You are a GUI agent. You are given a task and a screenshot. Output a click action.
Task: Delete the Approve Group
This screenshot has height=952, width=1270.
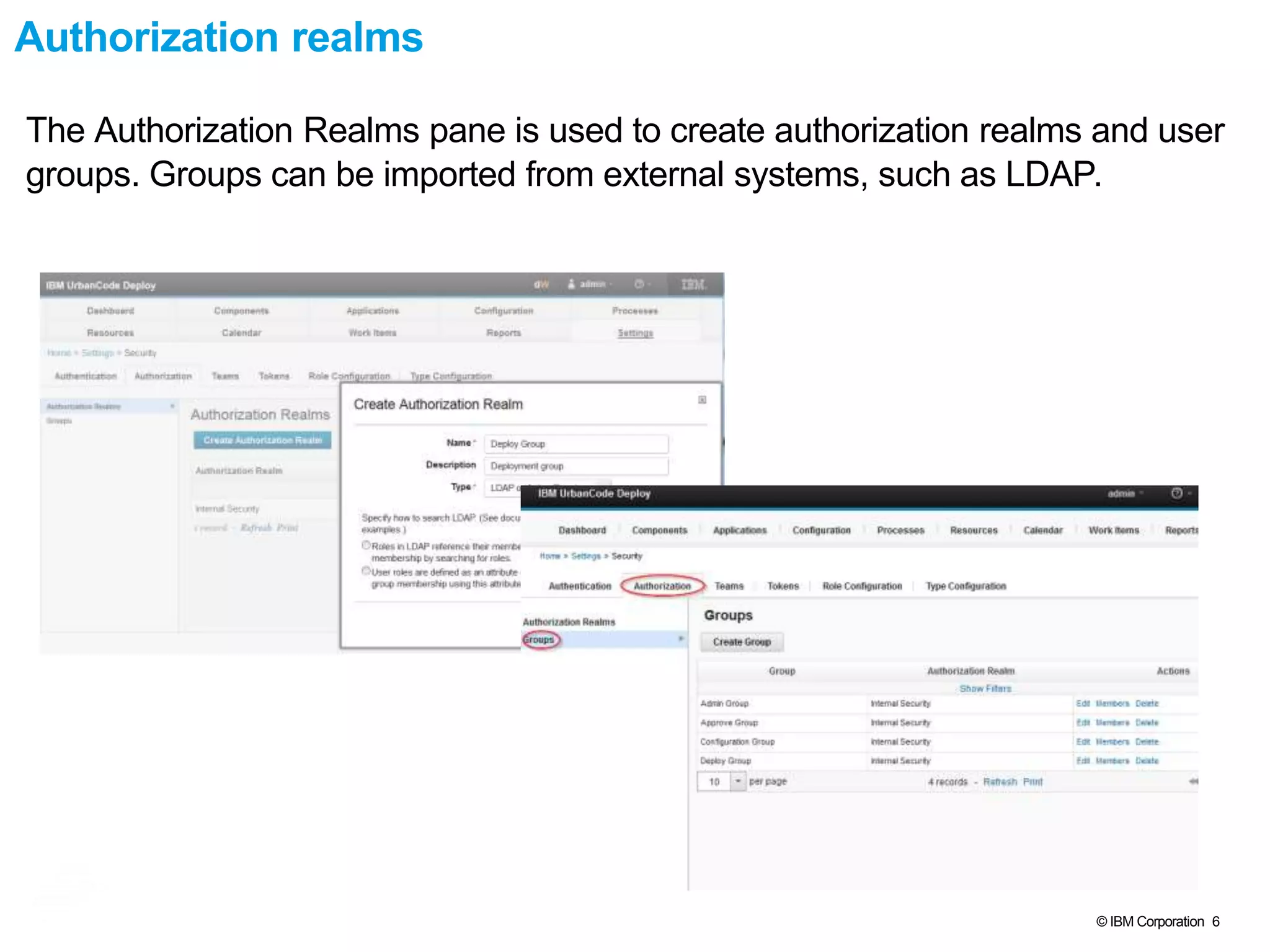pyautogui.click(x=1147, y=723)
